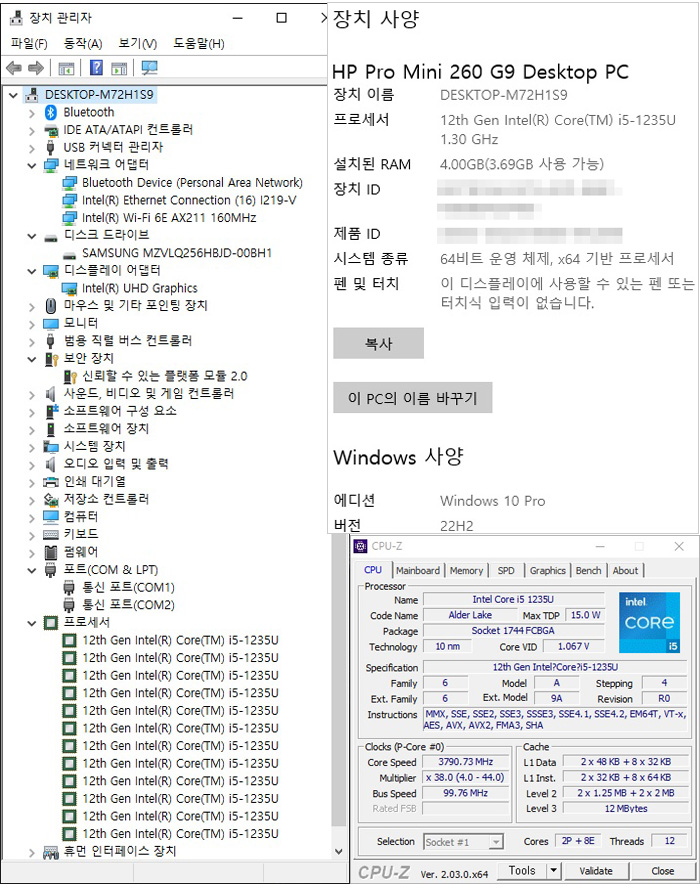Click the CPU-Z title bar app icon
700x888 pixels.
(x=360, y=547)
